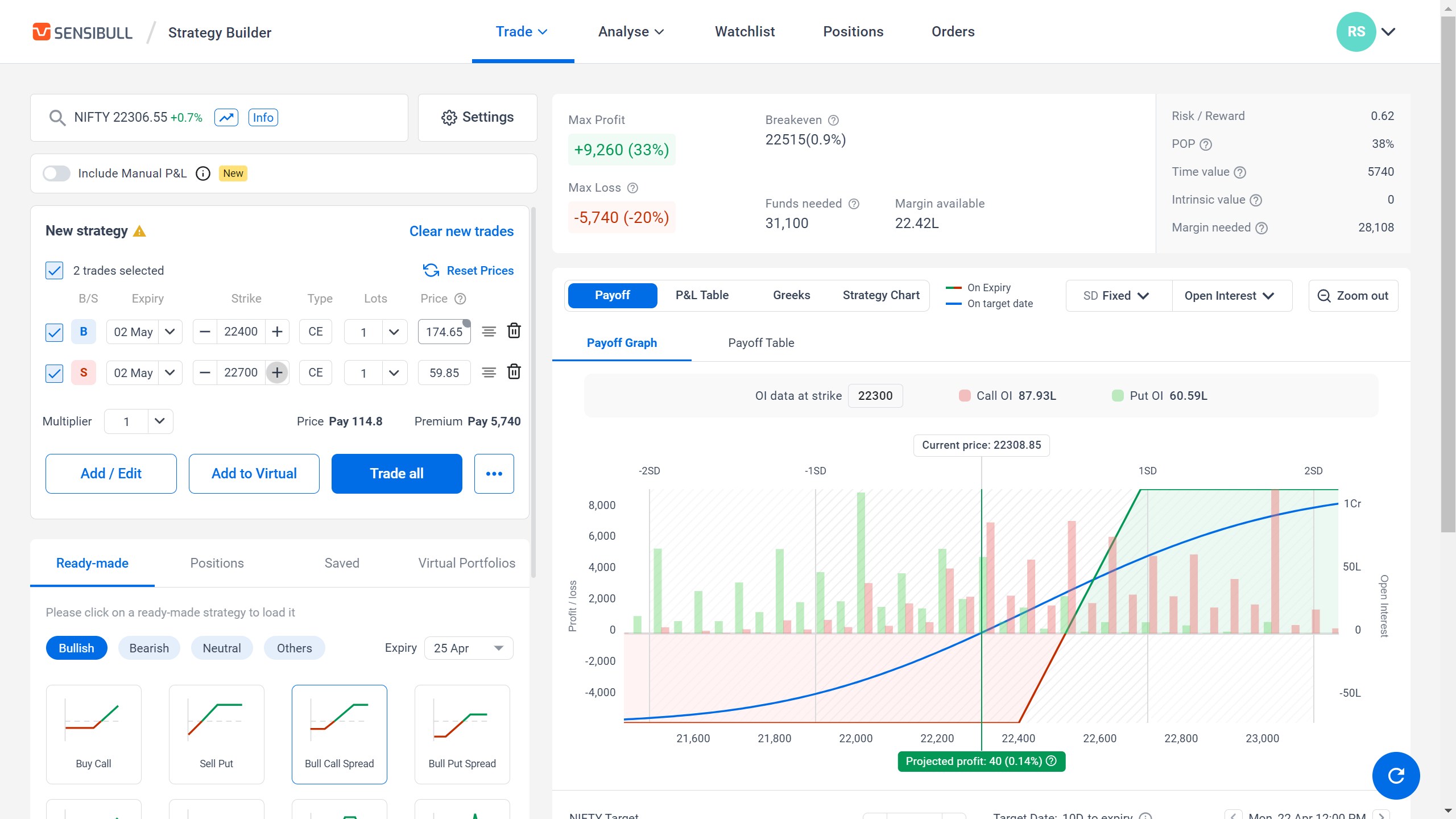Click the Projected profit help icon
1456x819 pixels.
coord(1052,761)
